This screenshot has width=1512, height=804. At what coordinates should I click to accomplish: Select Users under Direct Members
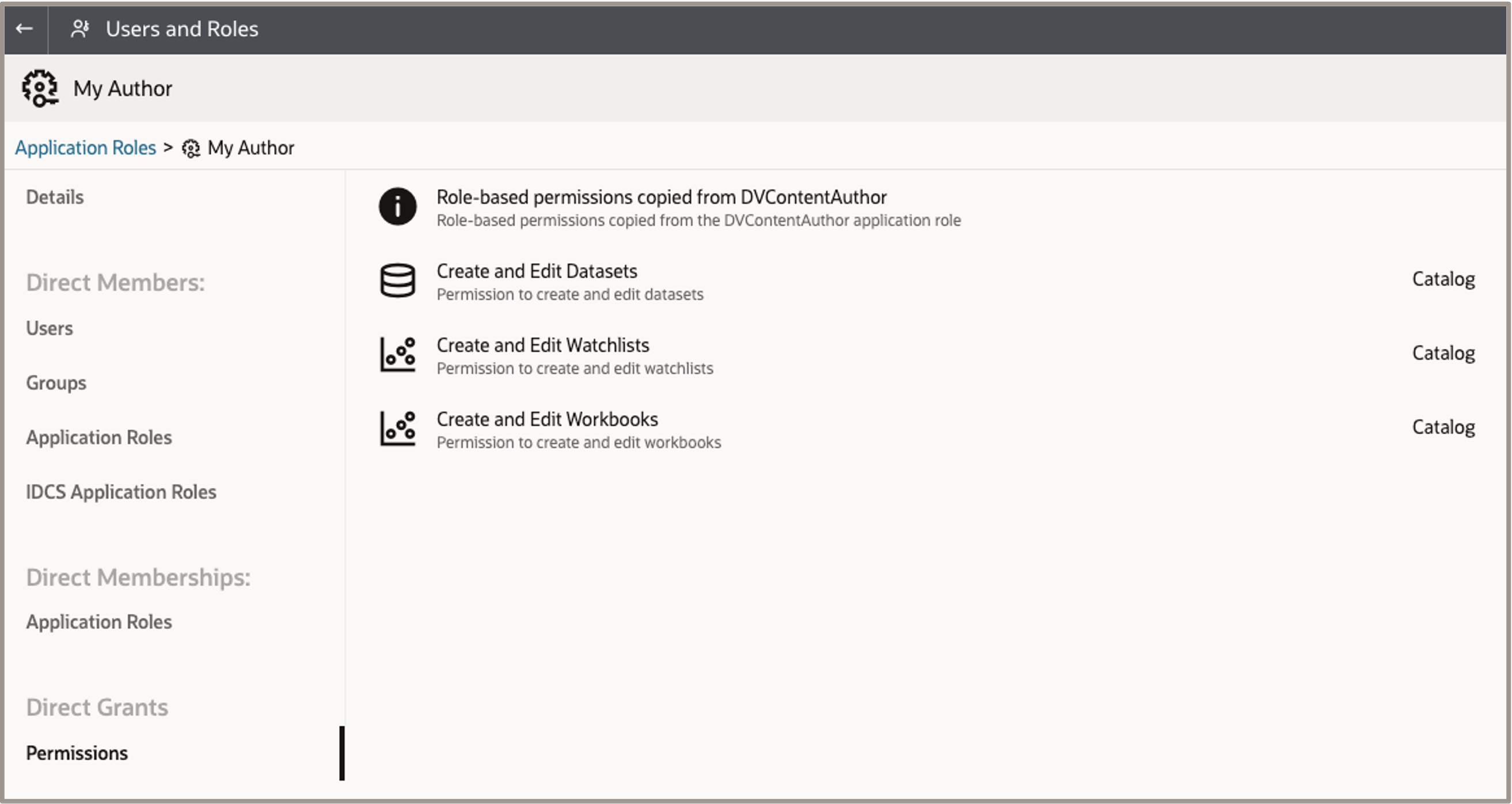click(50, 328)
